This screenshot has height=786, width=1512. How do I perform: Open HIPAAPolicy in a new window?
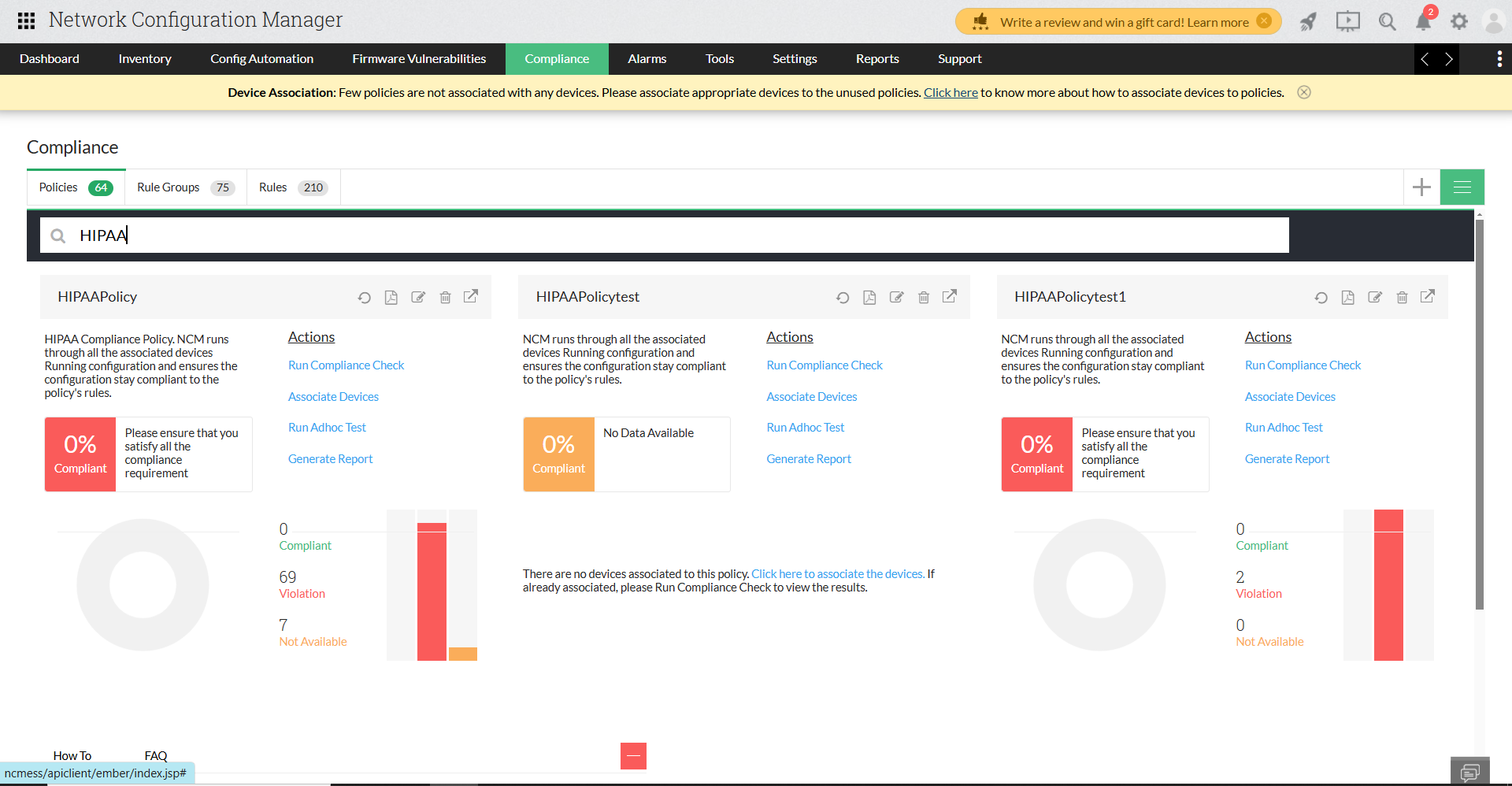coord(471,297)
